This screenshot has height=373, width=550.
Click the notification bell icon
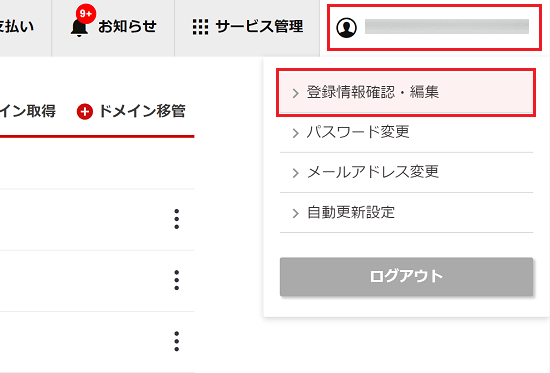[x=79, y=28]
